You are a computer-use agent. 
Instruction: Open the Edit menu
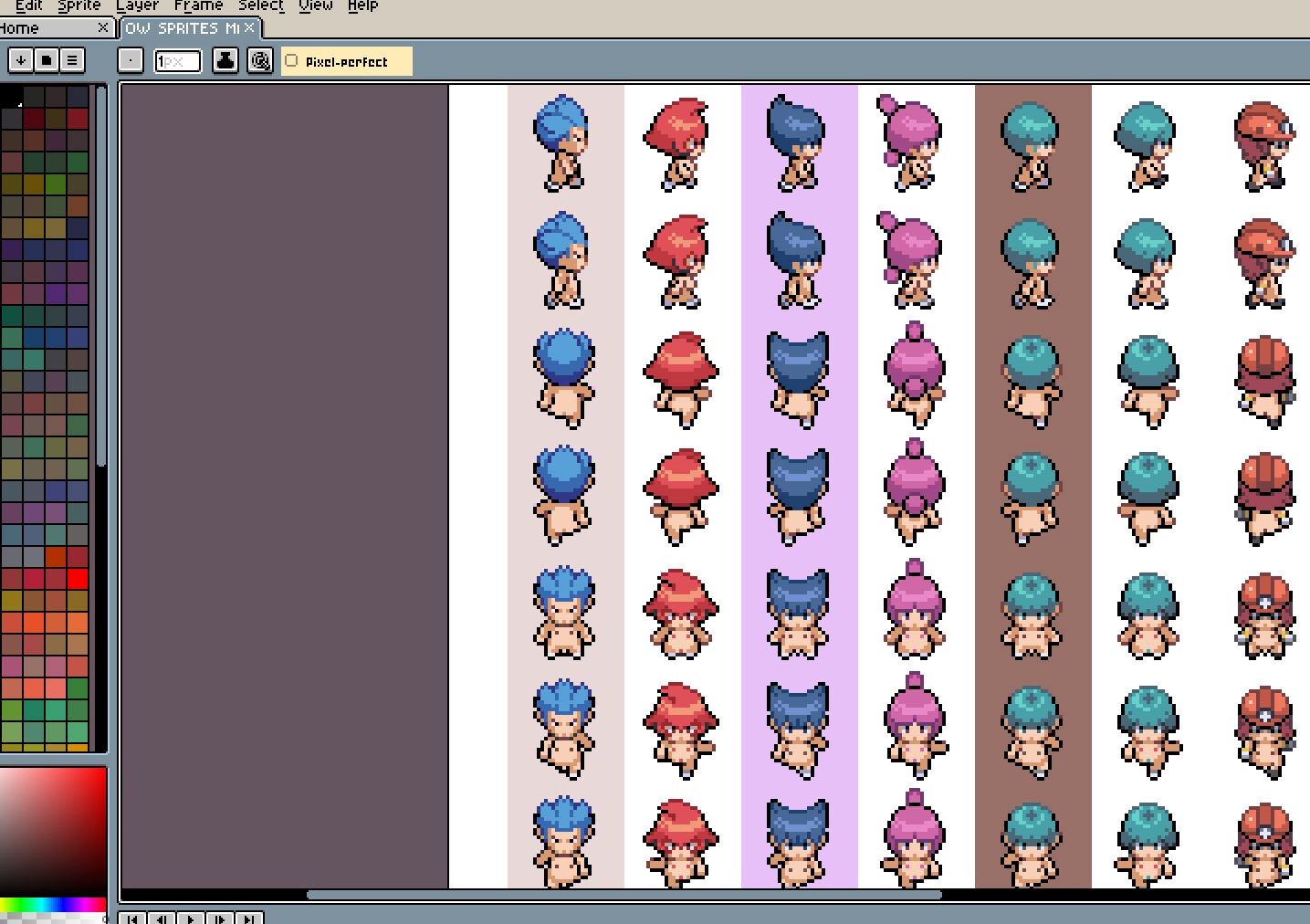click(29, 5)
